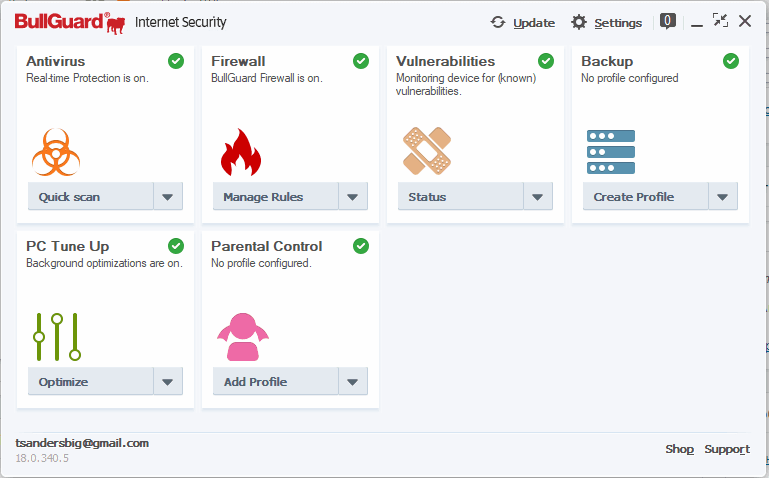Open the Settings link text
The height and width of the screenshot is (478, 769).
tap(618, 23)
